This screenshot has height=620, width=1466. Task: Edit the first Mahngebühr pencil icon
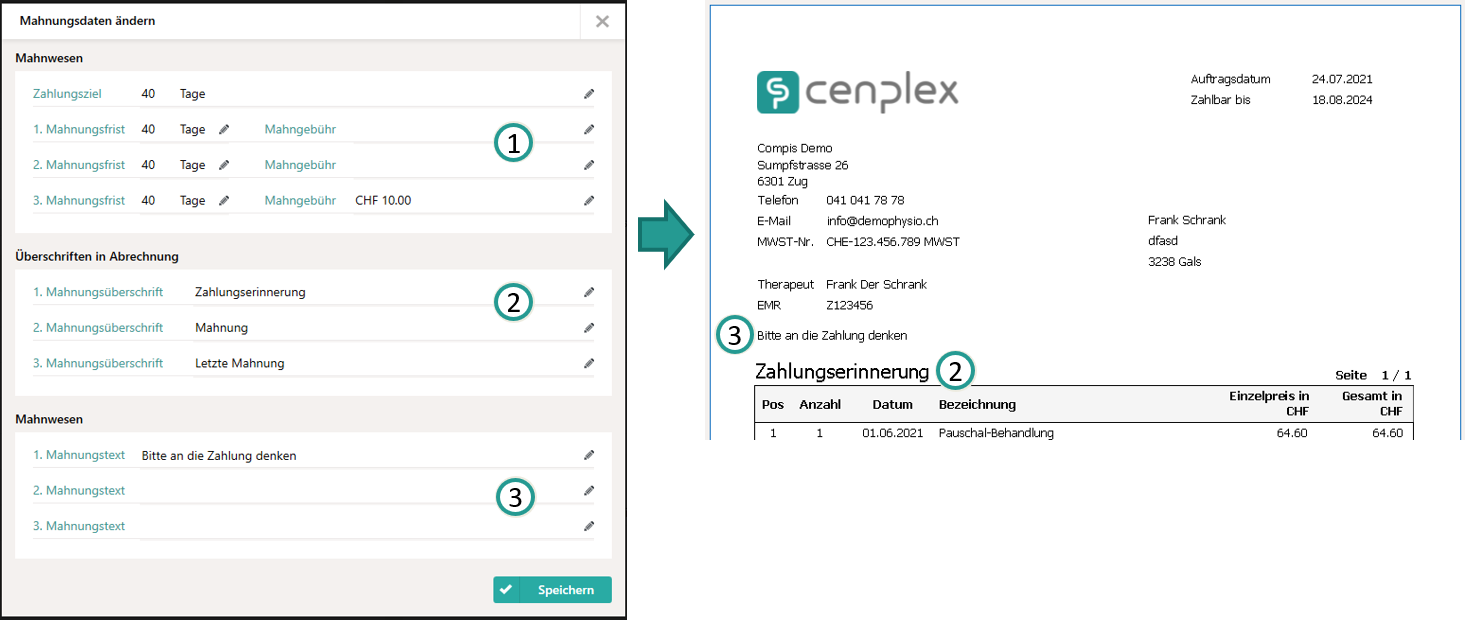tap(589, 130)
